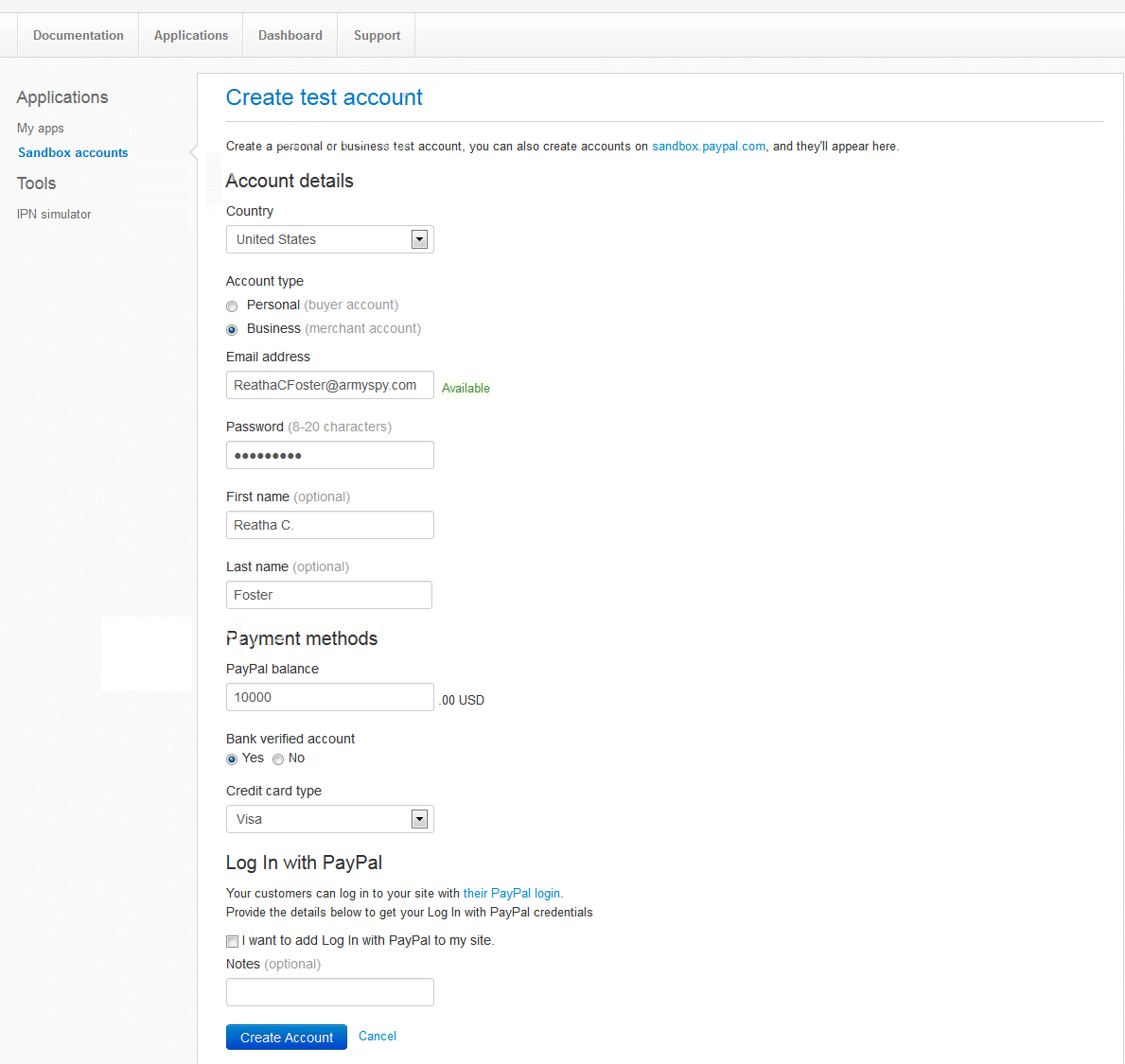Open My apps in the sidebar

(x=40, y=129)
